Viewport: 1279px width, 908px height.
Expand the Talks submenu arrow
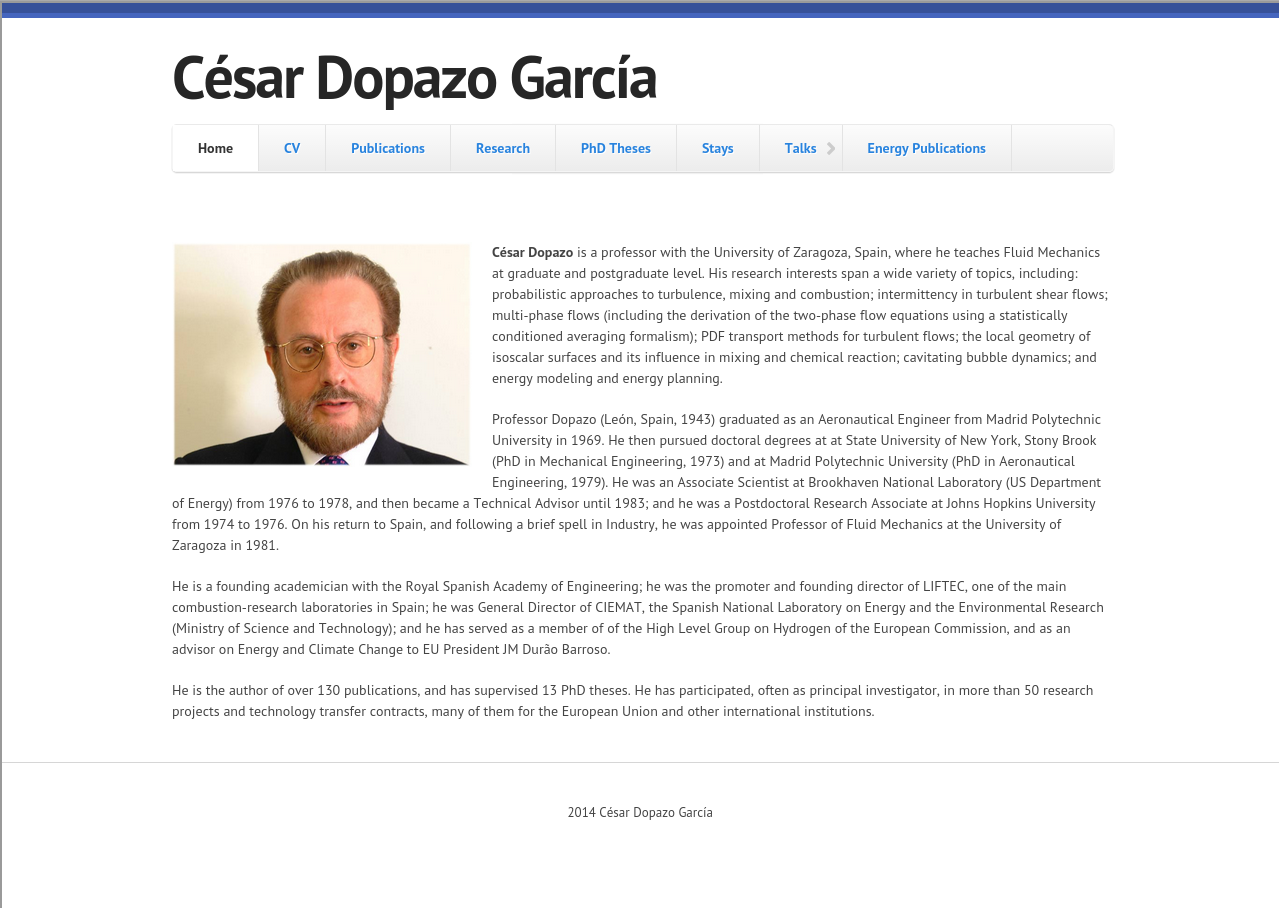tap(830, 149)
